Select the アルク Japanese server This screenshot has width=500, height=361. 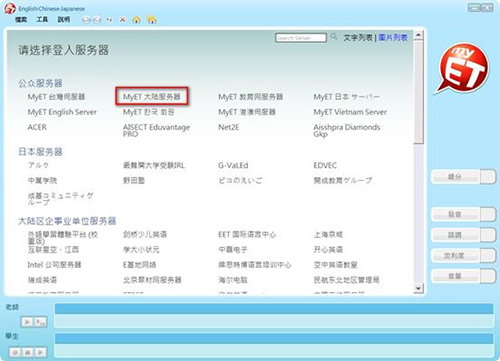coord(39,165)
